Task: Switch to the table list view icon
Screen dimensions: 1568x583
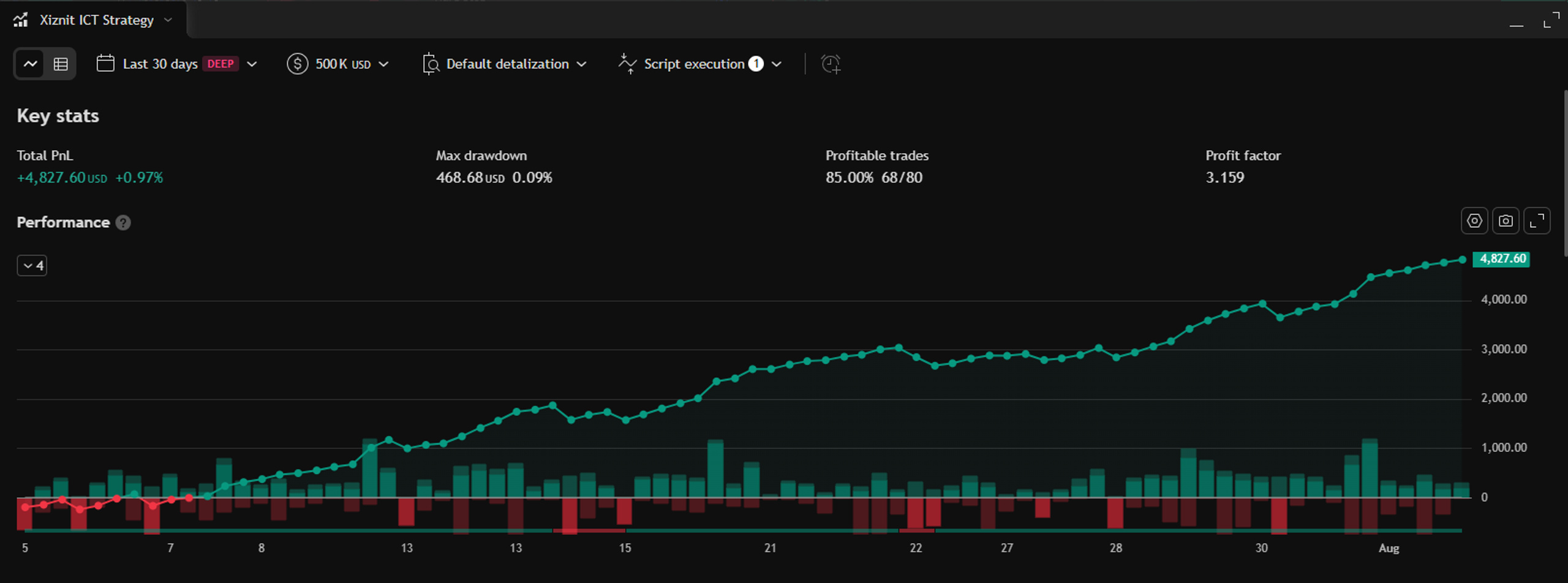Action: 61,64
